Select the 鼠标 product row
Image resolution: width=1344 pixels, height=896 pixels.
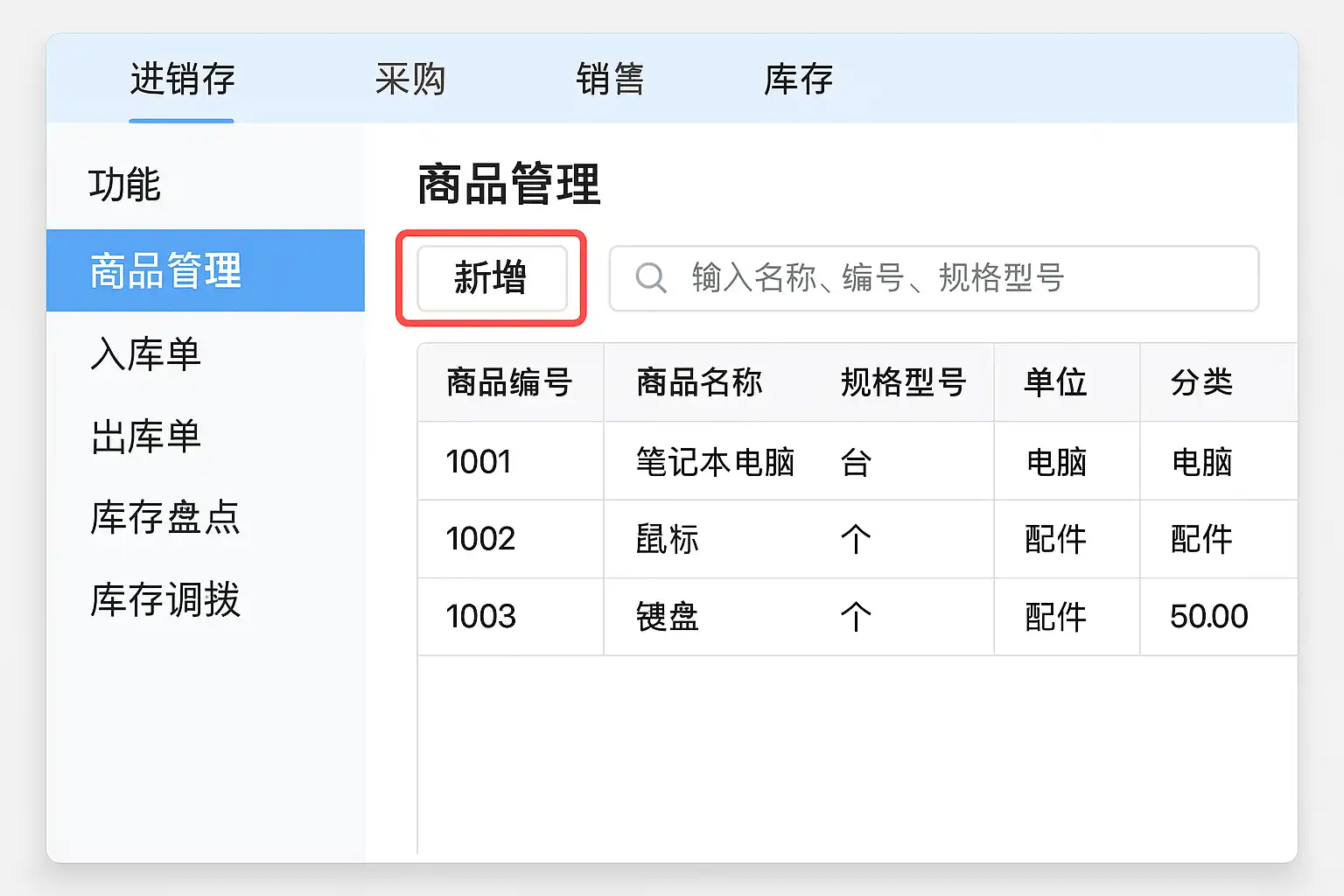668,539
